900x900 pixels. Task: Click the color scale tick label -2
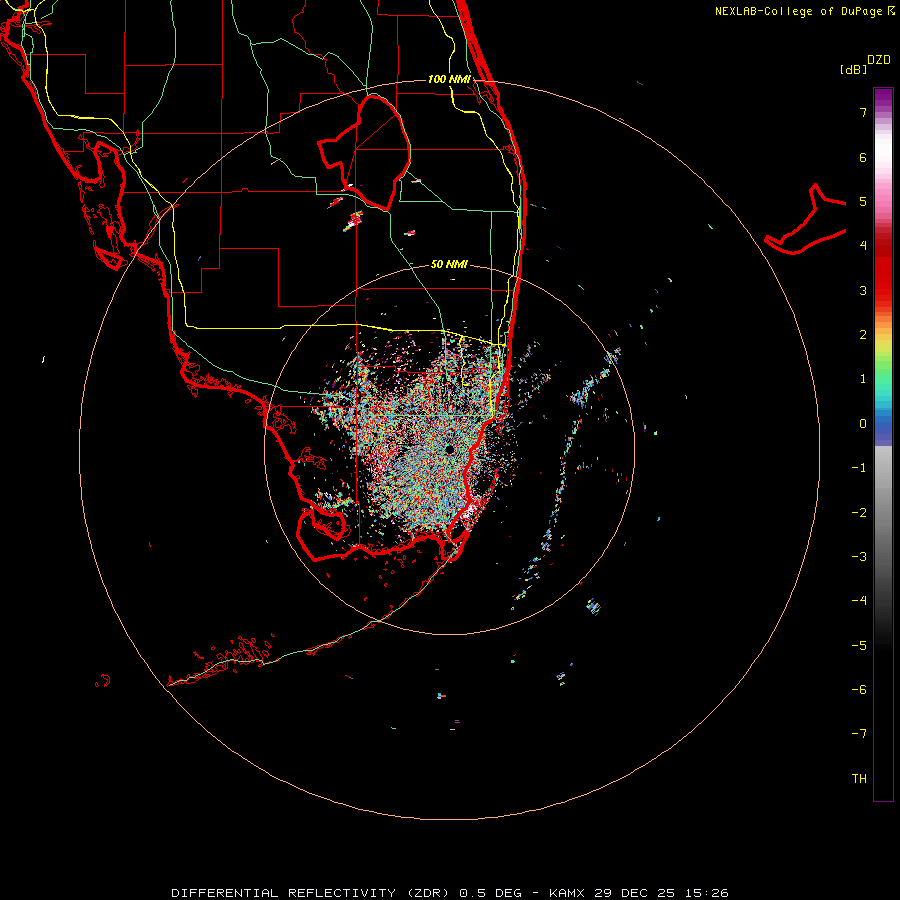pos(859,513)
